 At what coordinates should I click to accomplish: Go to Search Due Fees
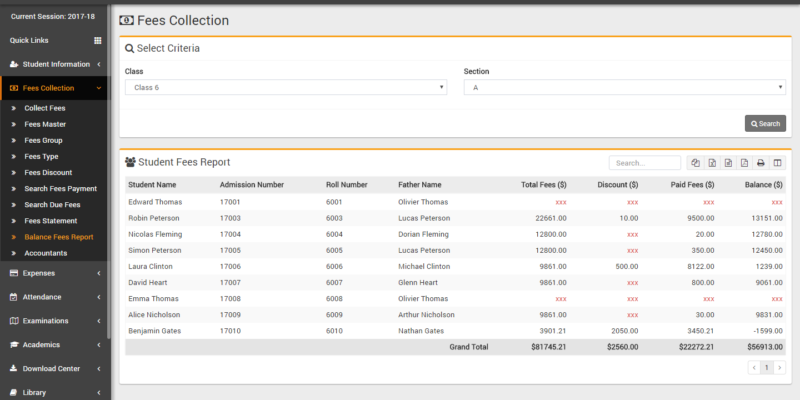[x=52, y=205]
